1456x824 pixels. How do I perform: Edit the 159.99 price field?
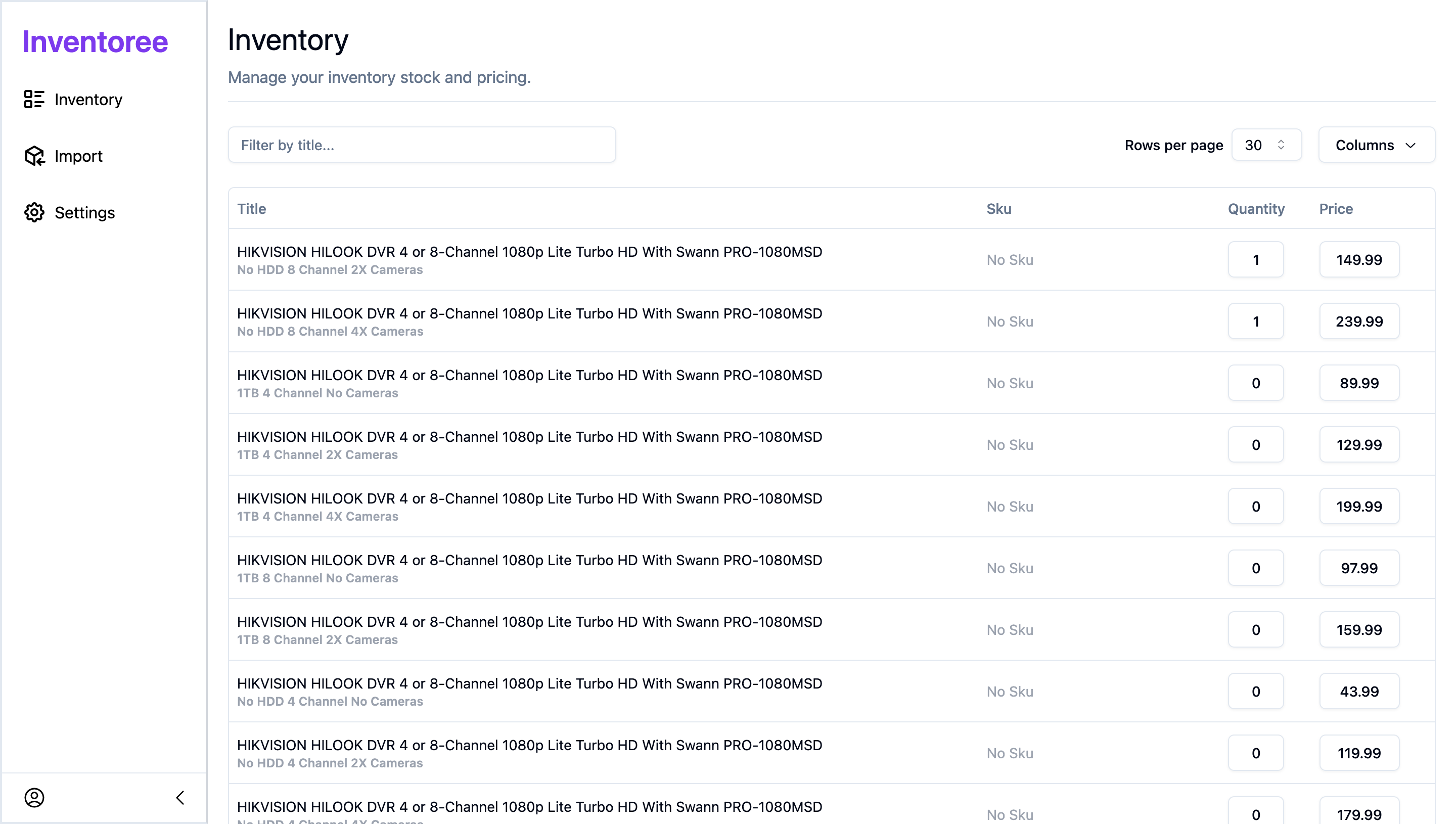(x=1359, y=629)
